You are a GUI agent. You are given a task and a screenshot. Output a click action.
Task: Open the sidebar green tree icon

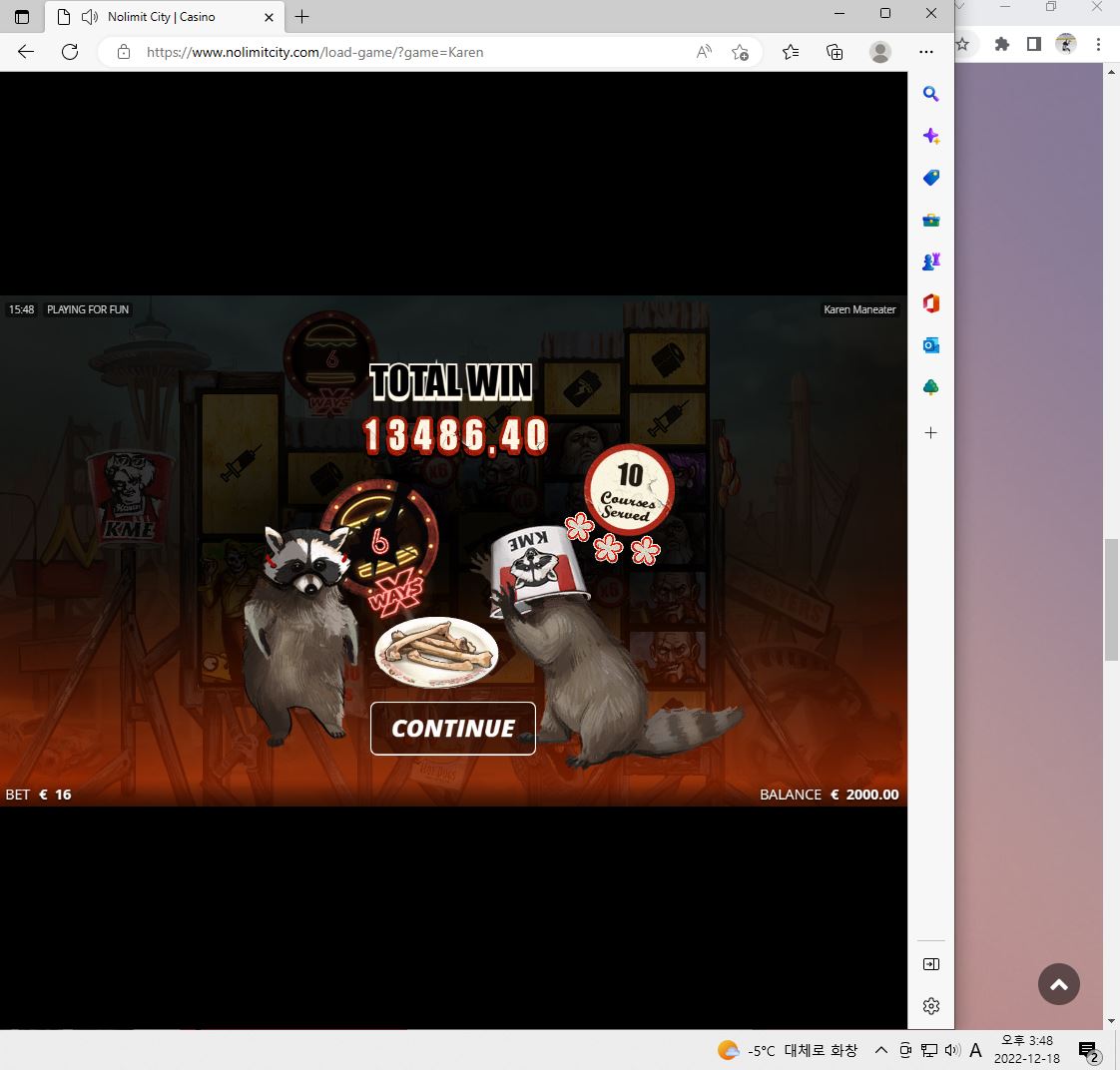tap(930, 387)
